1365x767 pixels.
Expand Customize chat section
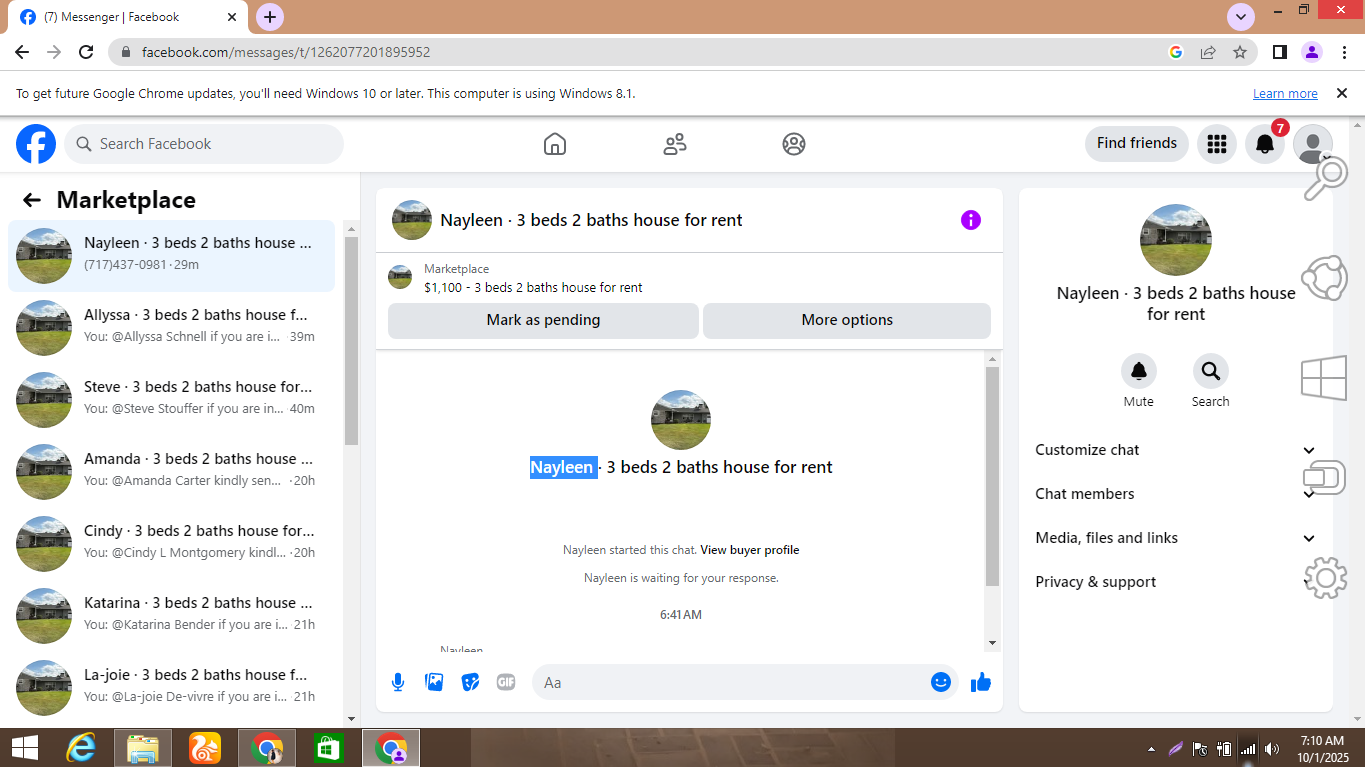click(x=1176, y=450)
